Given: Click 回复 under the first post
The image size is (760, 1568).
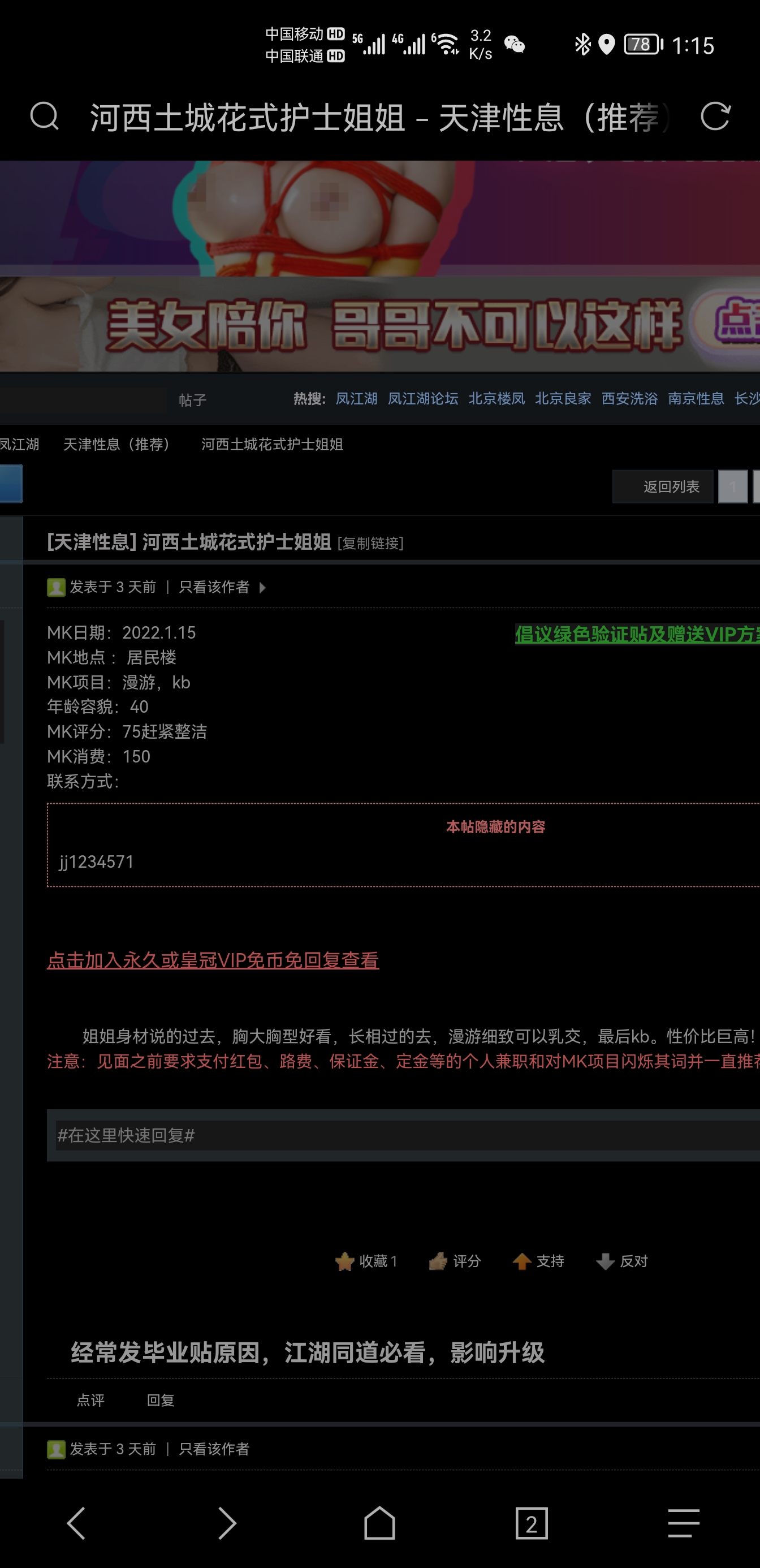Looking at the screenshot, I should click(x=161, y=1400).
